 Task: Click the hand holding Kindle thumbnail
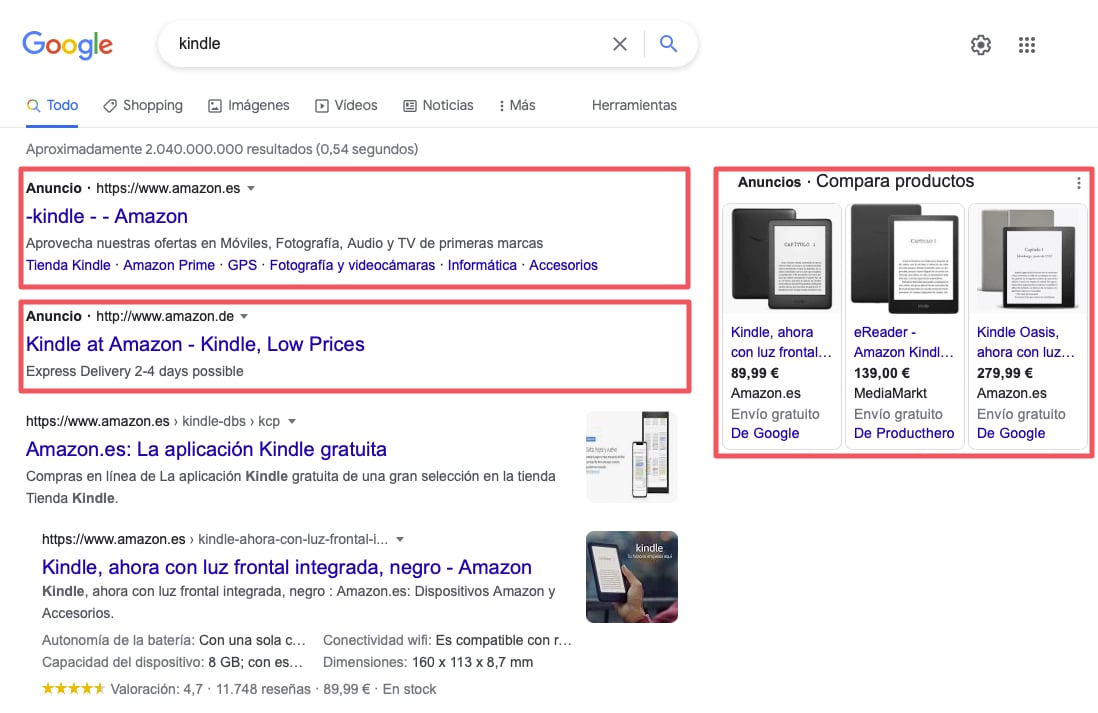tap(632, 577)
